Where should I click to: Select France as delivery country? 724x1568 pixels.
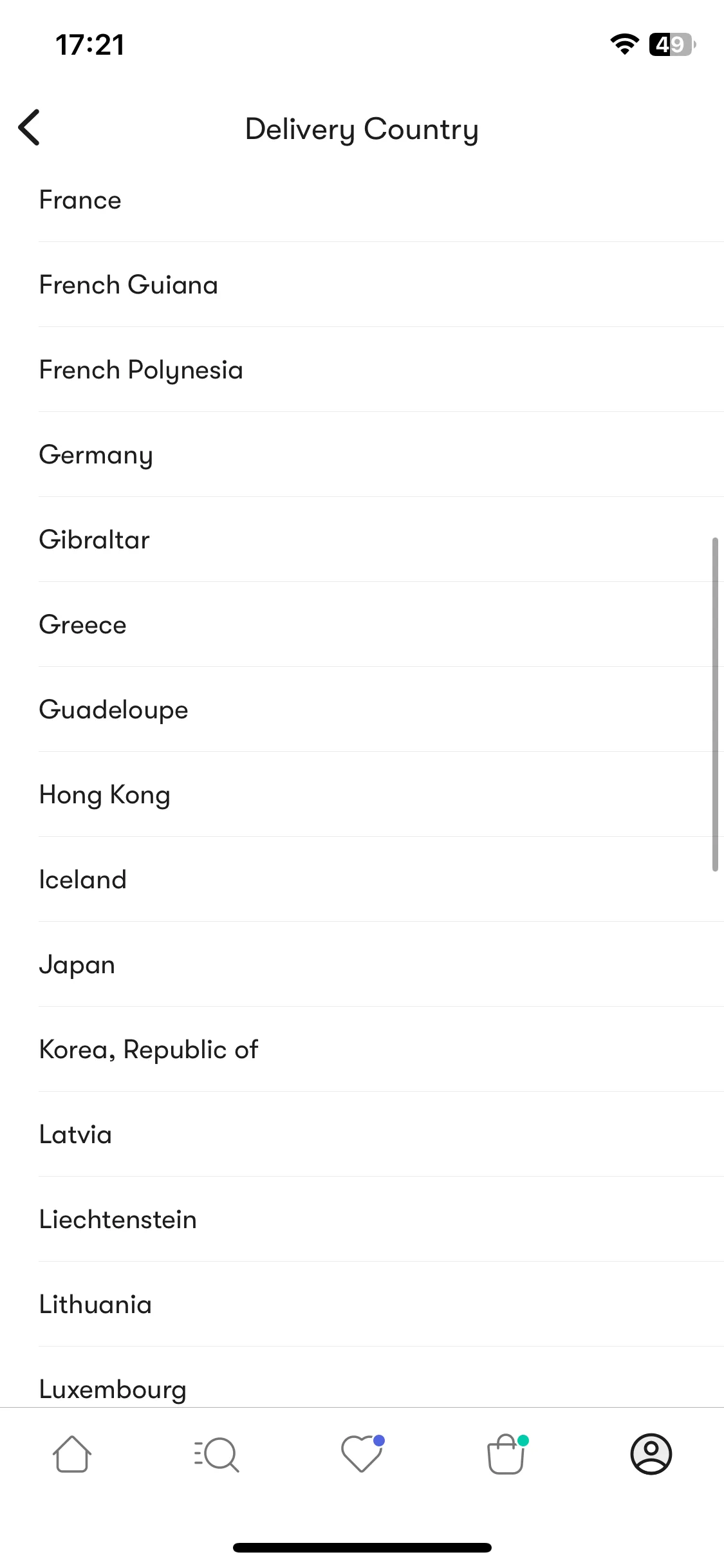(x=381, y=200)
